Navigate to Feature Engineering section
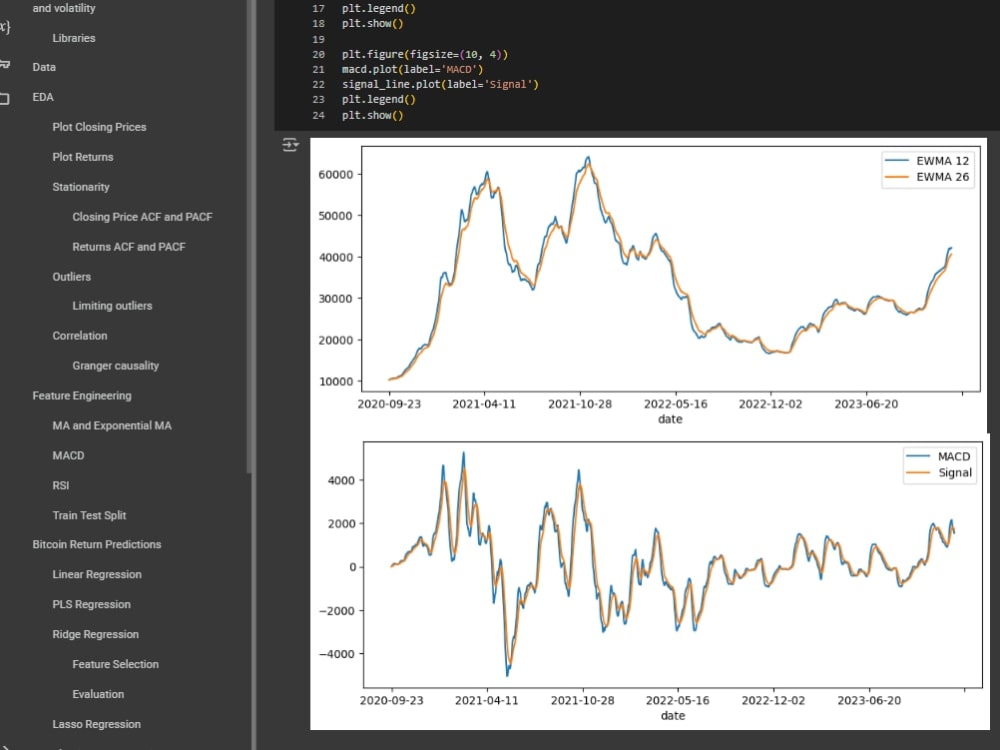 [x=82, y=395]
